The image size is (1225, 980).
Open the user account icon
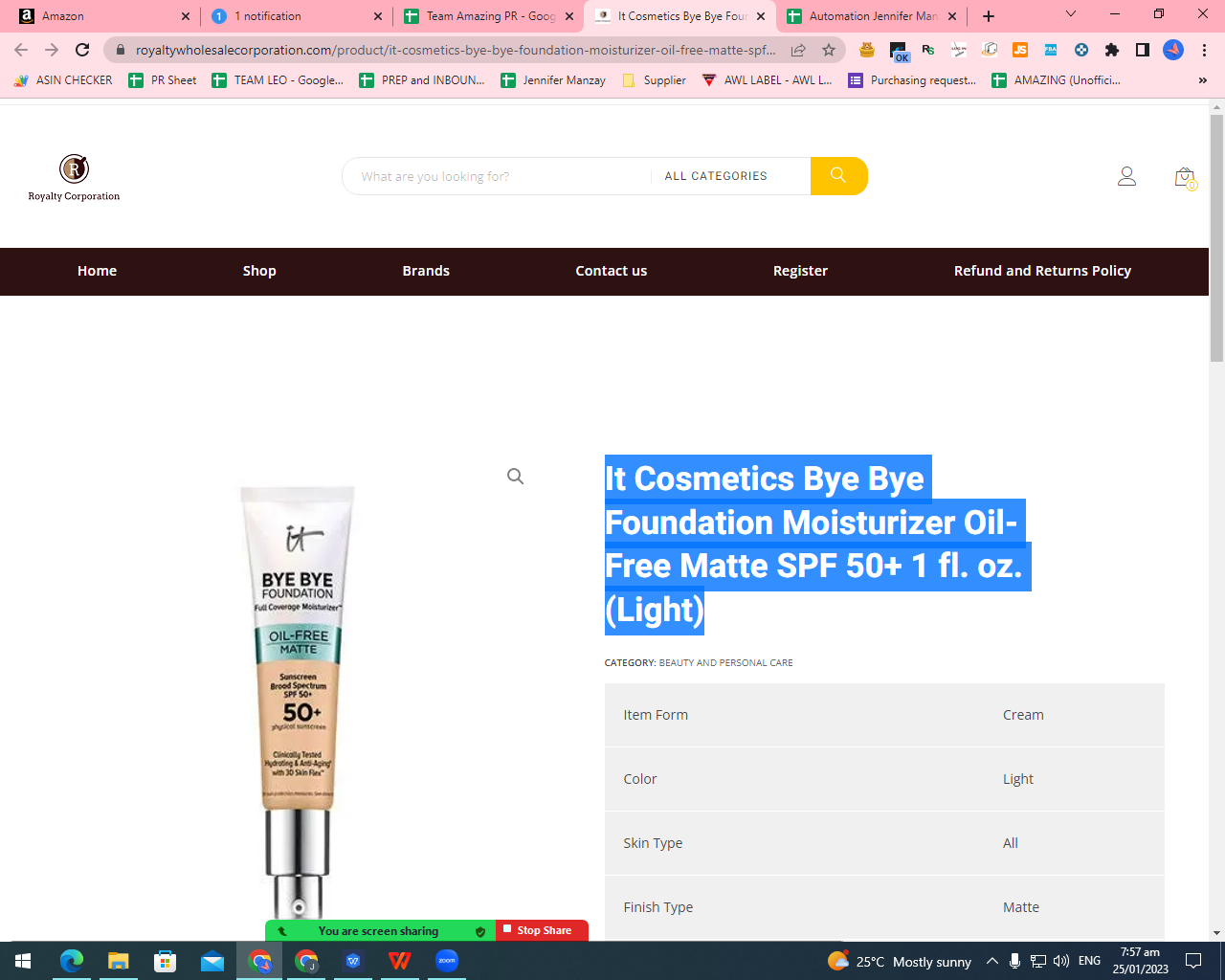1127,176
